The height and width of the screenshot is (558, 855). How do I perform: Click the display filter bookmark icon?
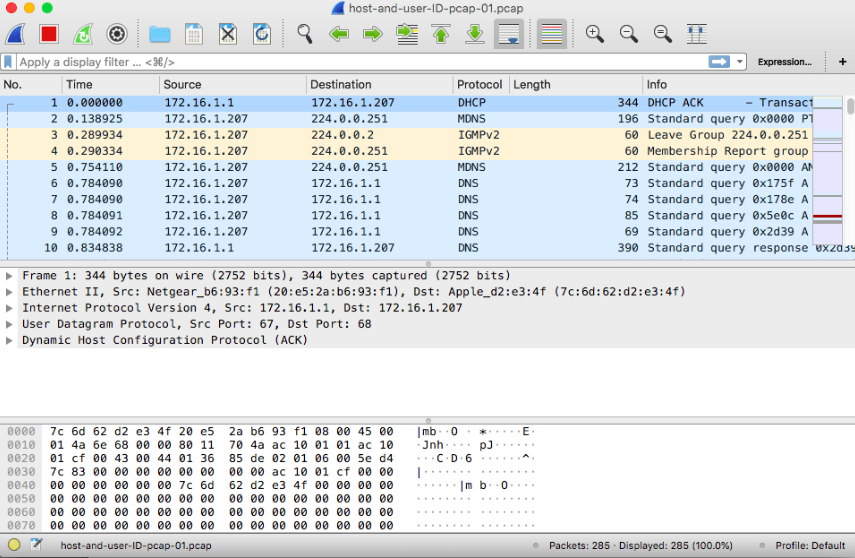coord(8,62)
